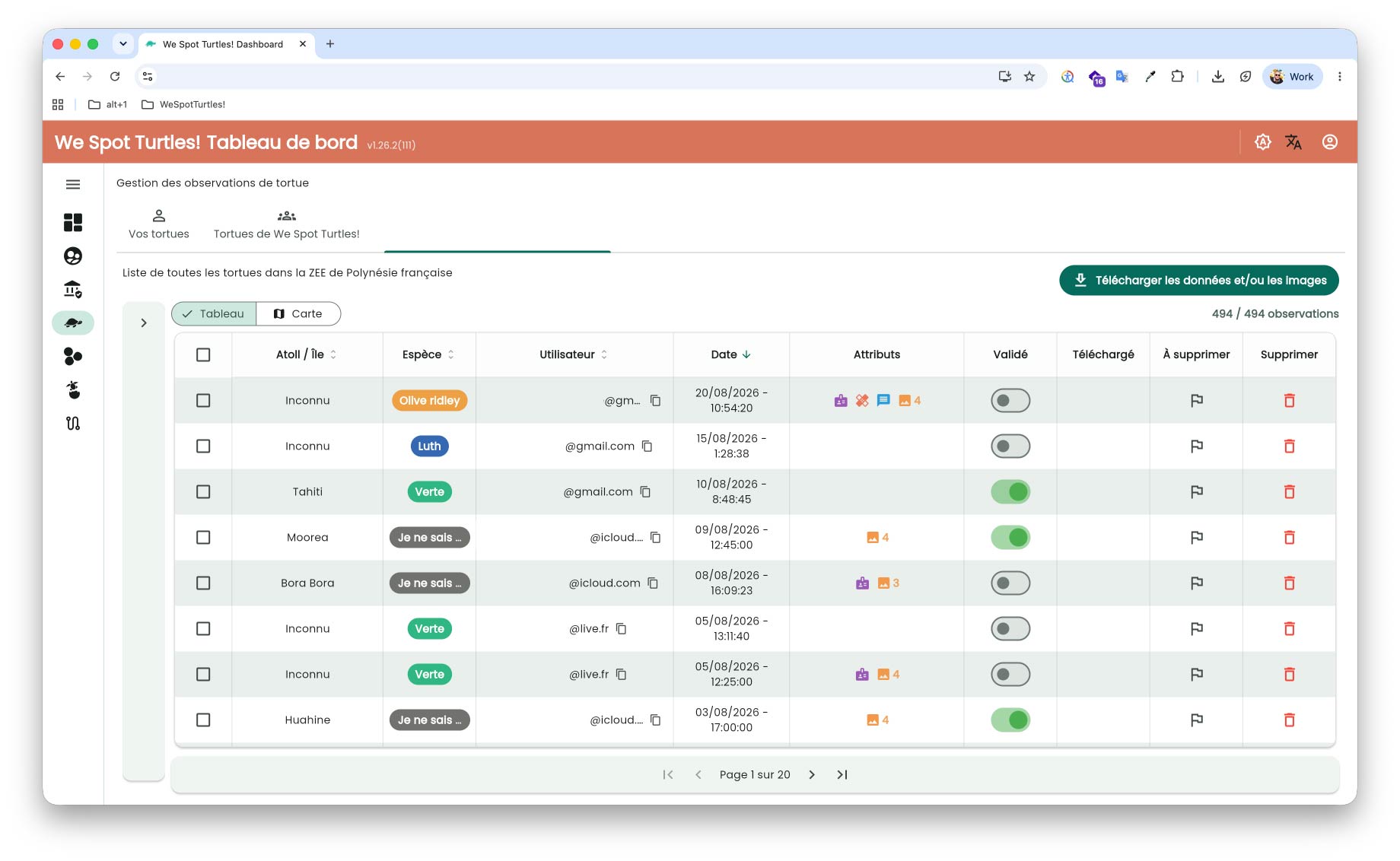The height and width of the screenshot is (861, 1400).
Task: Open a new browser tab
Action: 330,44
